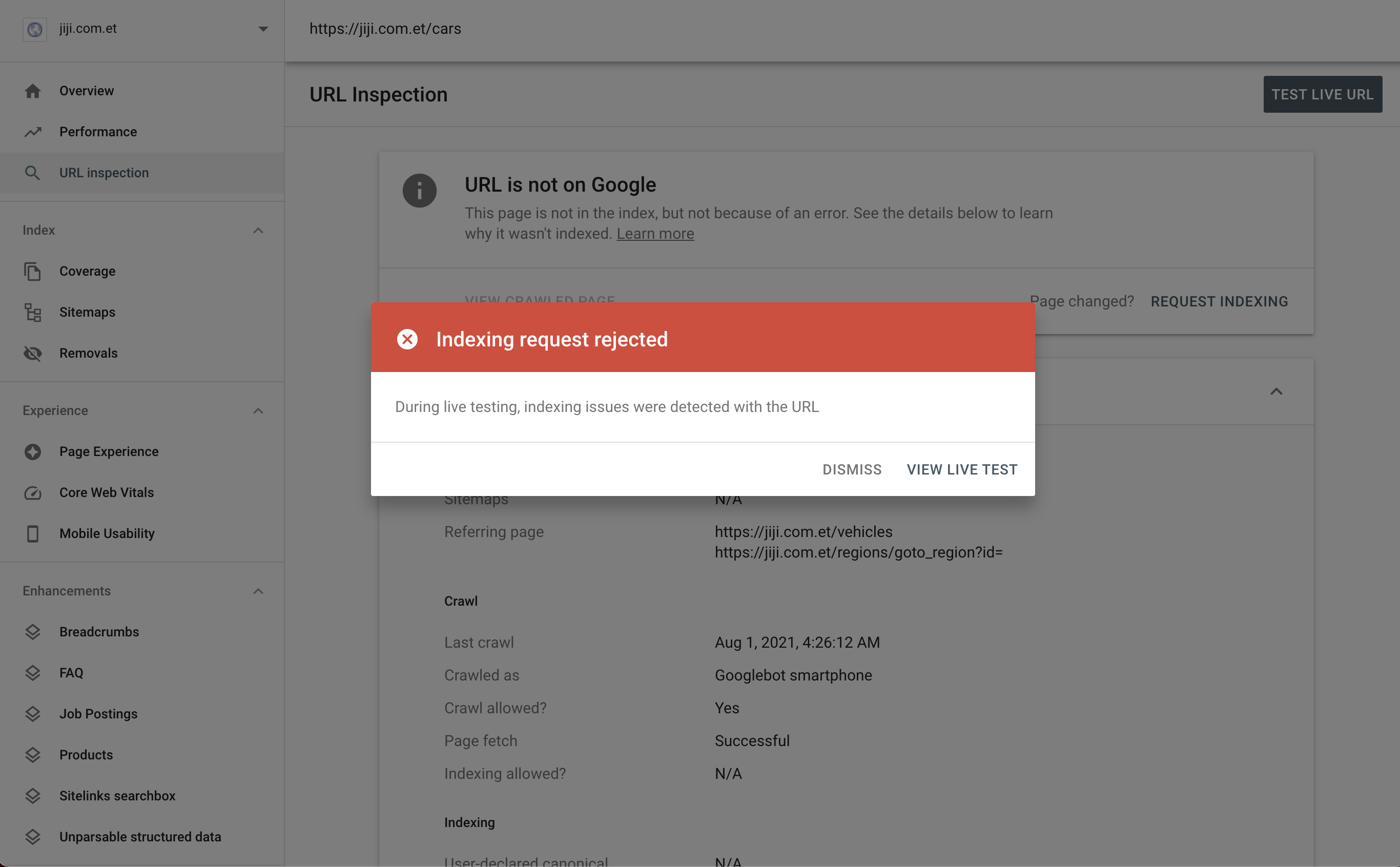The width and height of the screenshot is (1400, 867).
Task: Click the DISMISS button in dialog
Action: (x=852, y=468)
